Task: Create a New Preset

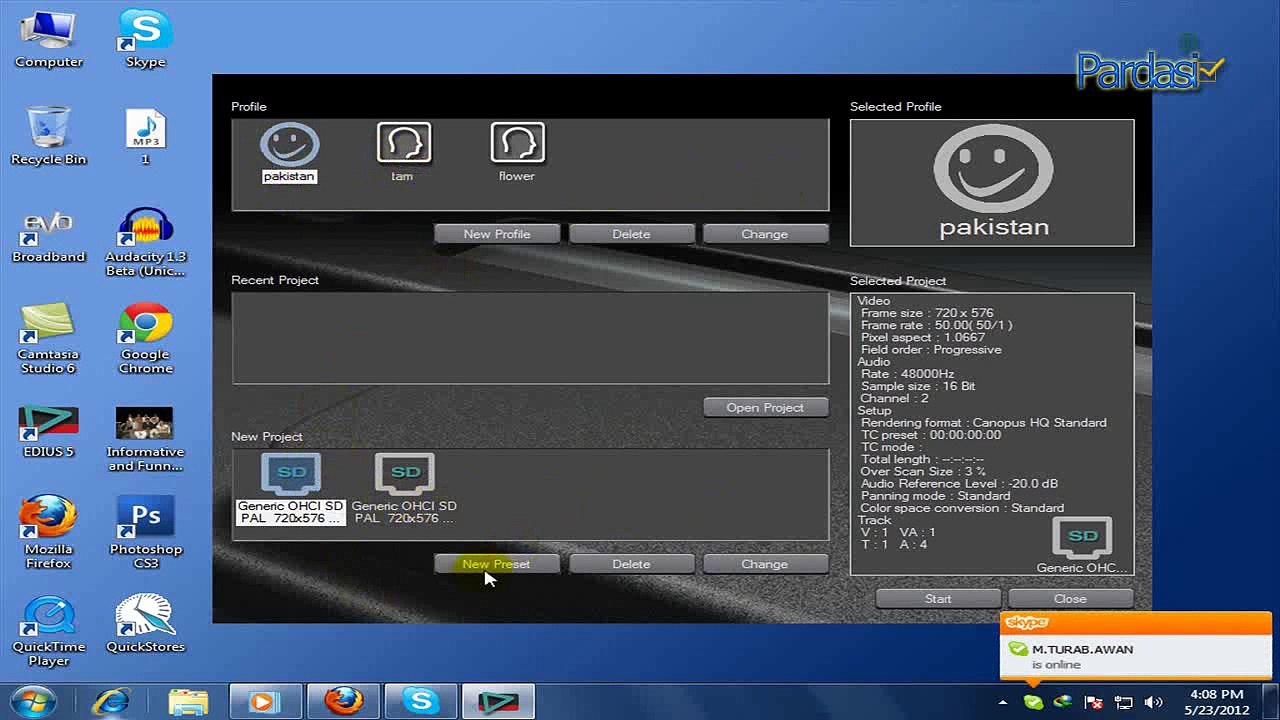Action: click(x=497, y=564)
